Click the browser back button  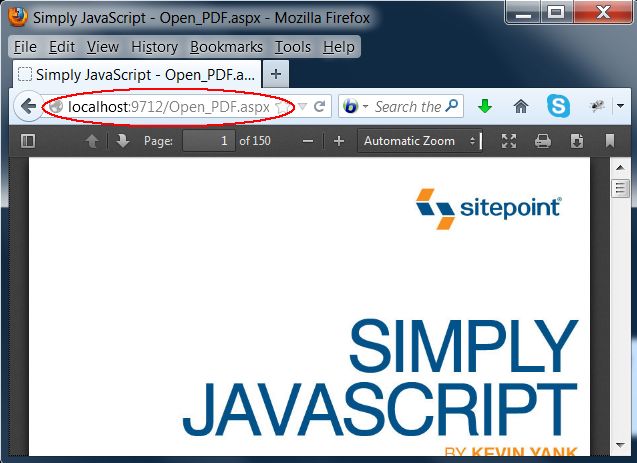click(28, 106)
